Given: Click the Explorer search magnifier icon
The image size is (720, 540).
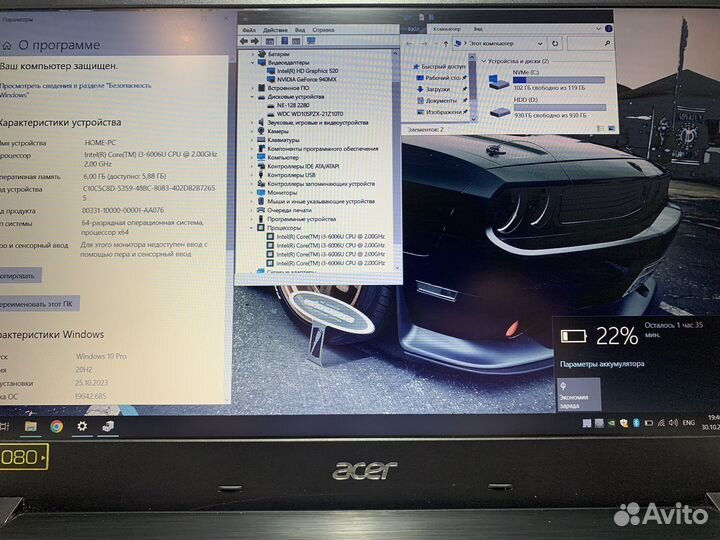Looking at the screenshot, I should tap(608, 43).
